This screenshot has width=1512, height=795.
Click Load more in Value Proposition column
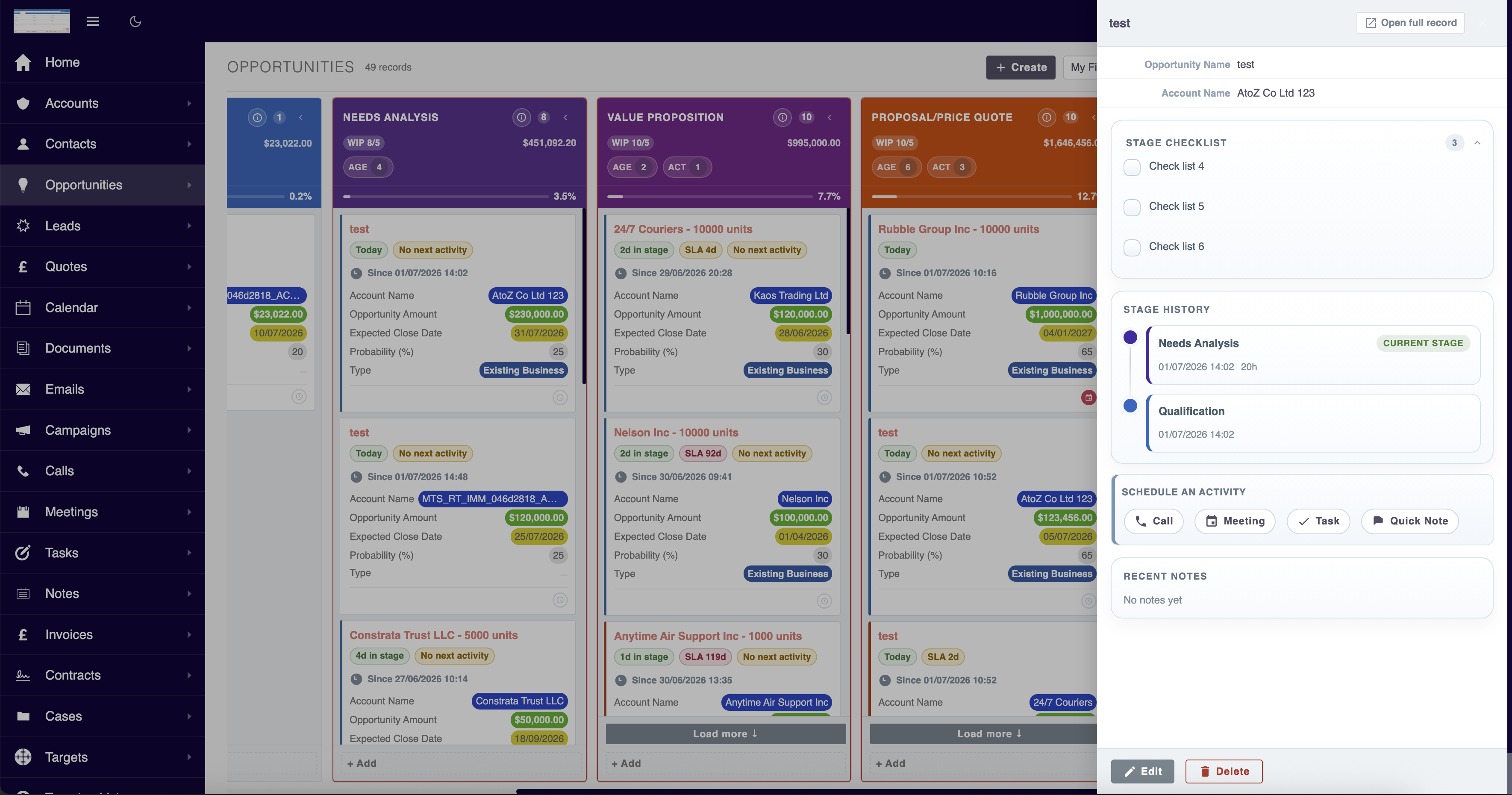point(726,734)
